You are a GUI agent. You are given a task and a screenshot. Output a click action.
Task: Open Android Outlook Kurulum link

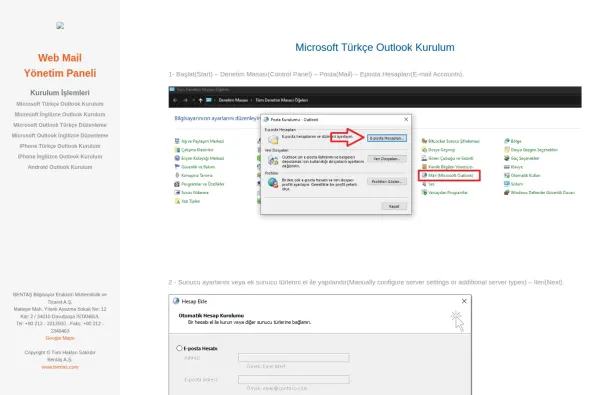60,167
